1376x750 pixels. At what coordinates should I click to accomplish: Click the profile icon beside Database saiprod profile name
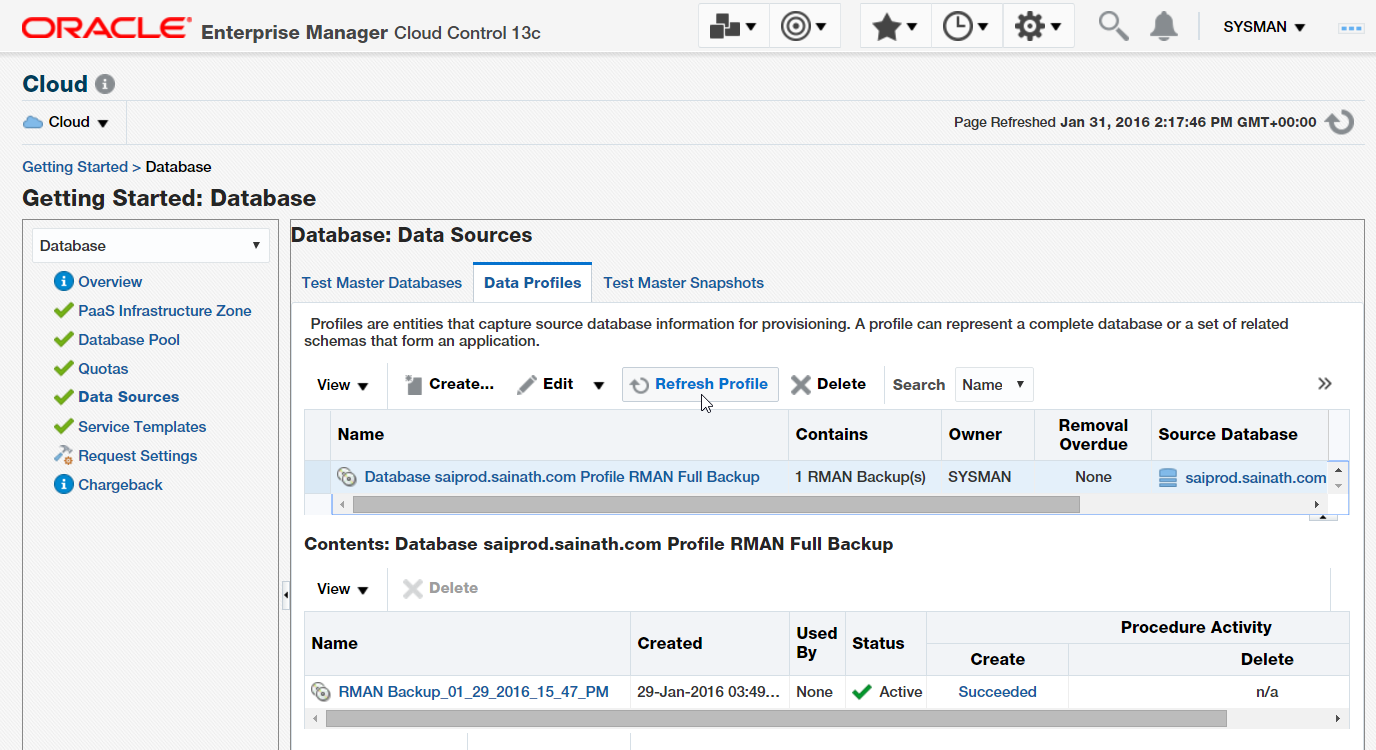(347, 477)
